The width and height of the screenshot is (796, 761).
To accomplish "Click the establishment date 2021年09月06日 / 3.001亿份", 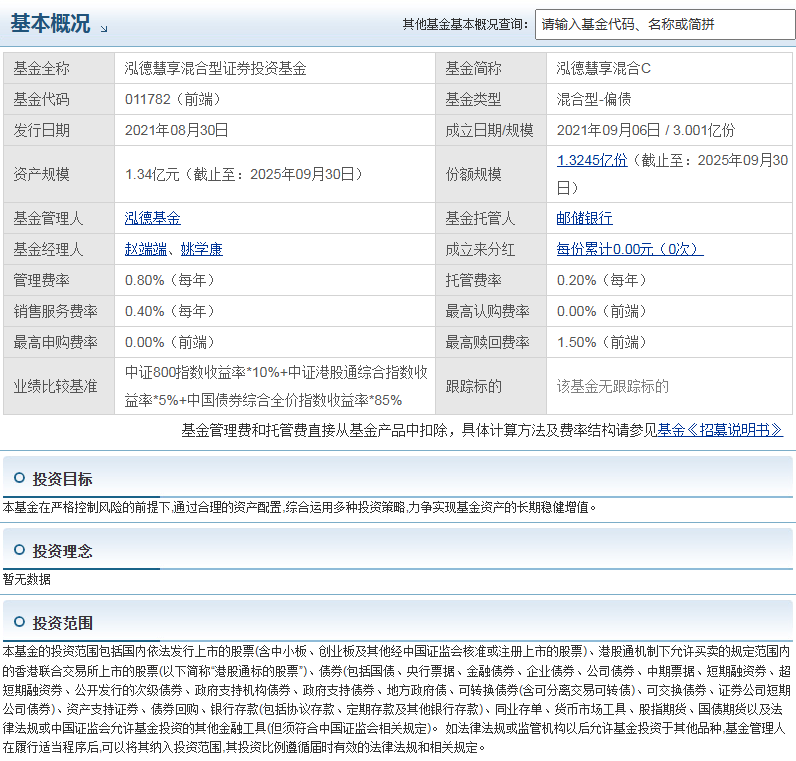I will [x=646, y=130].
